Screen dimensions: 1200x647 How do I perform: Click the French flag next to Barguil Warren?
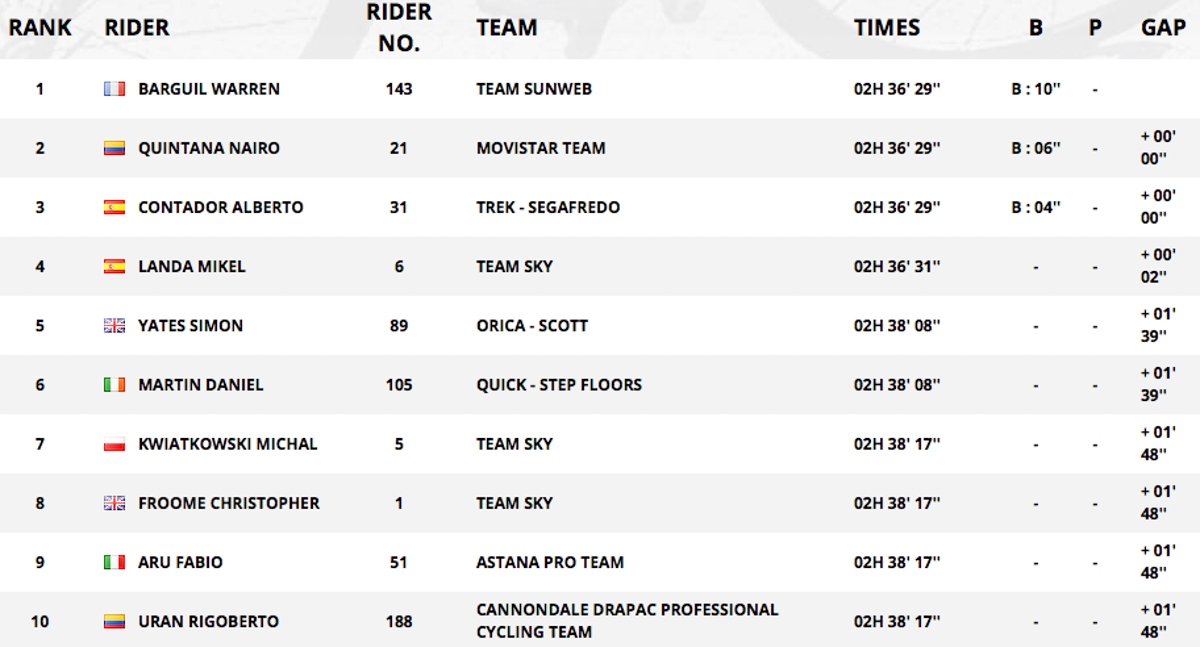pos(114,89)
